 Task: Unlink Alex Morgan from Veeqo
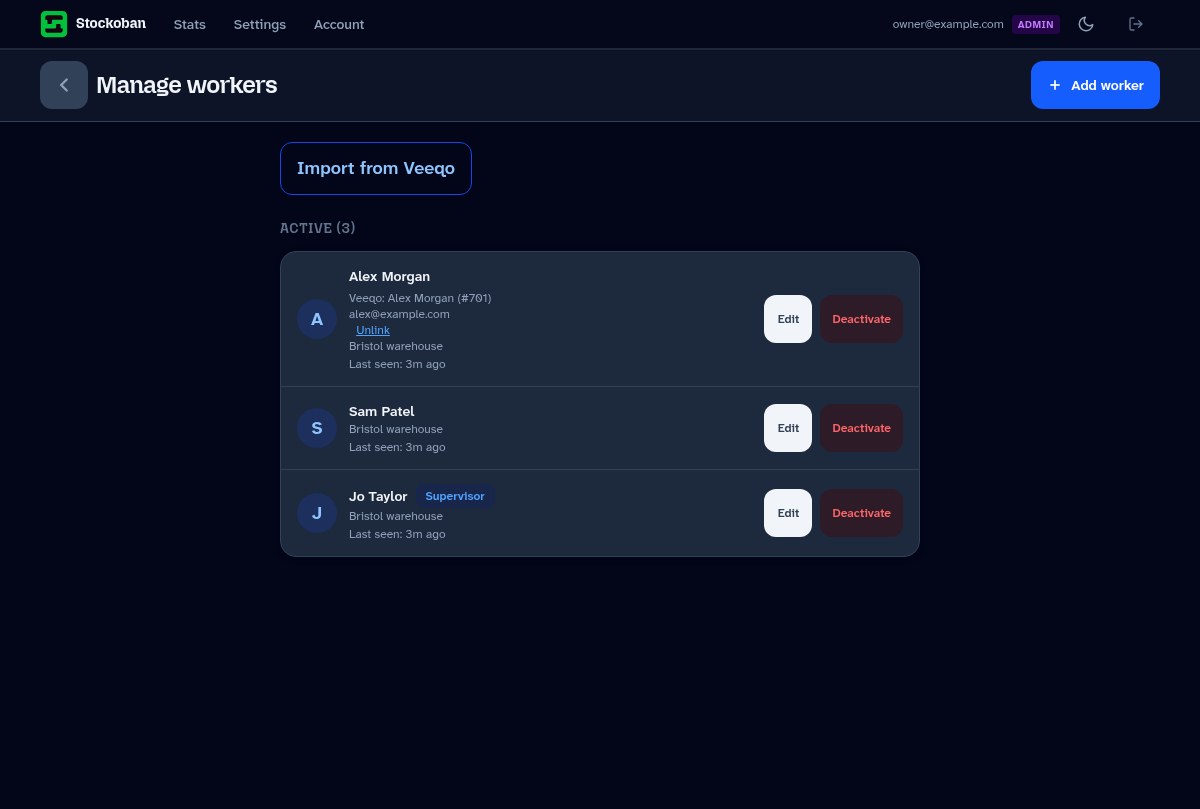click(373, 330)
